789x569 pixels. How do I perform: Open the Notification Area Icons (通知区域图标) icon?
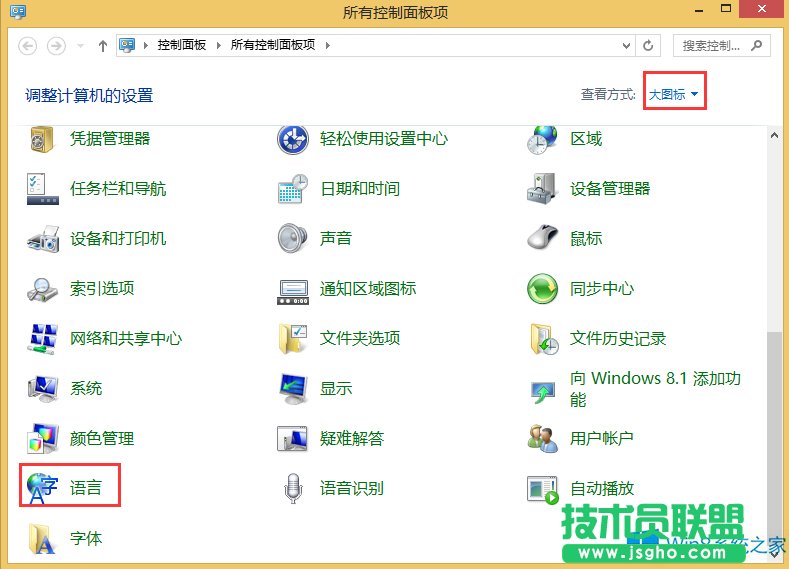pyautogui.click(x=293, y=292)
